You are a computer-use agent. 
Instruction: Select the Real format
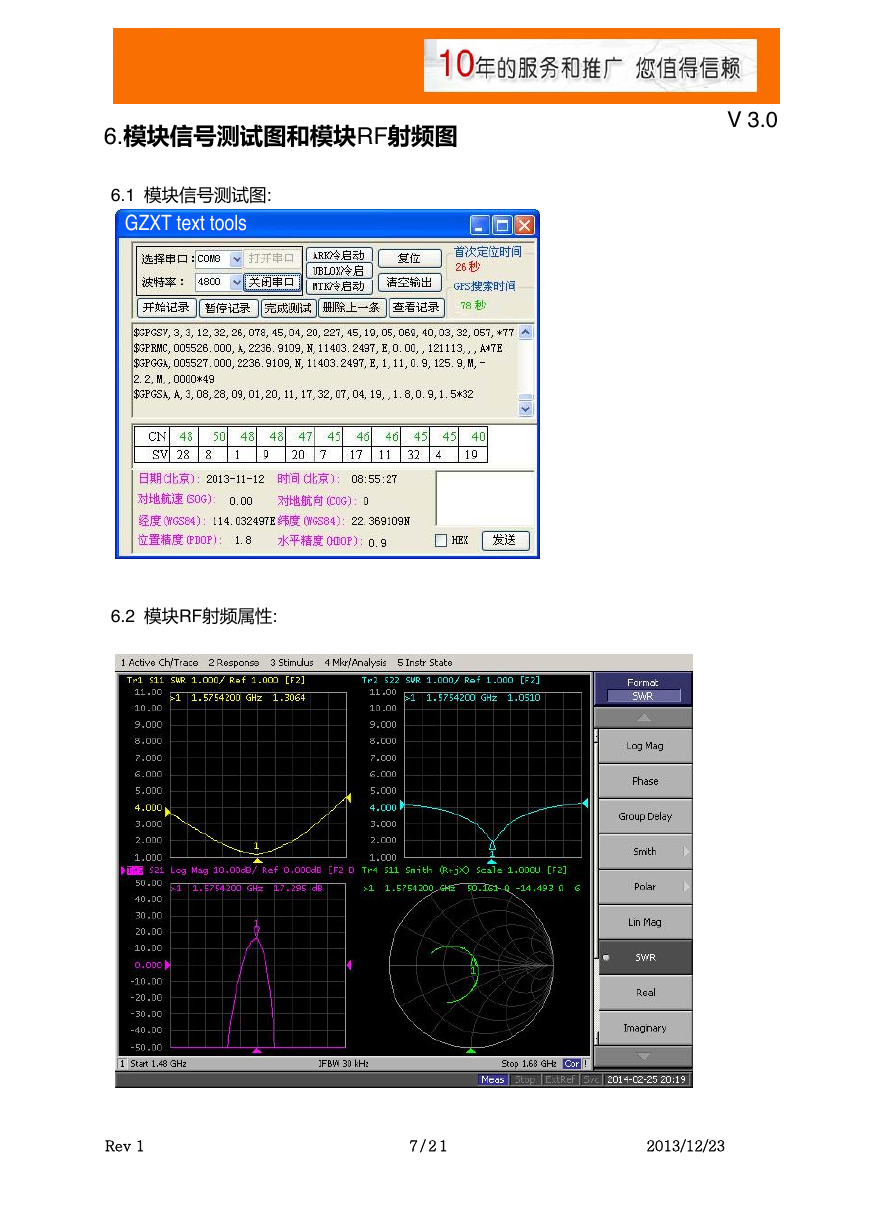645,993
